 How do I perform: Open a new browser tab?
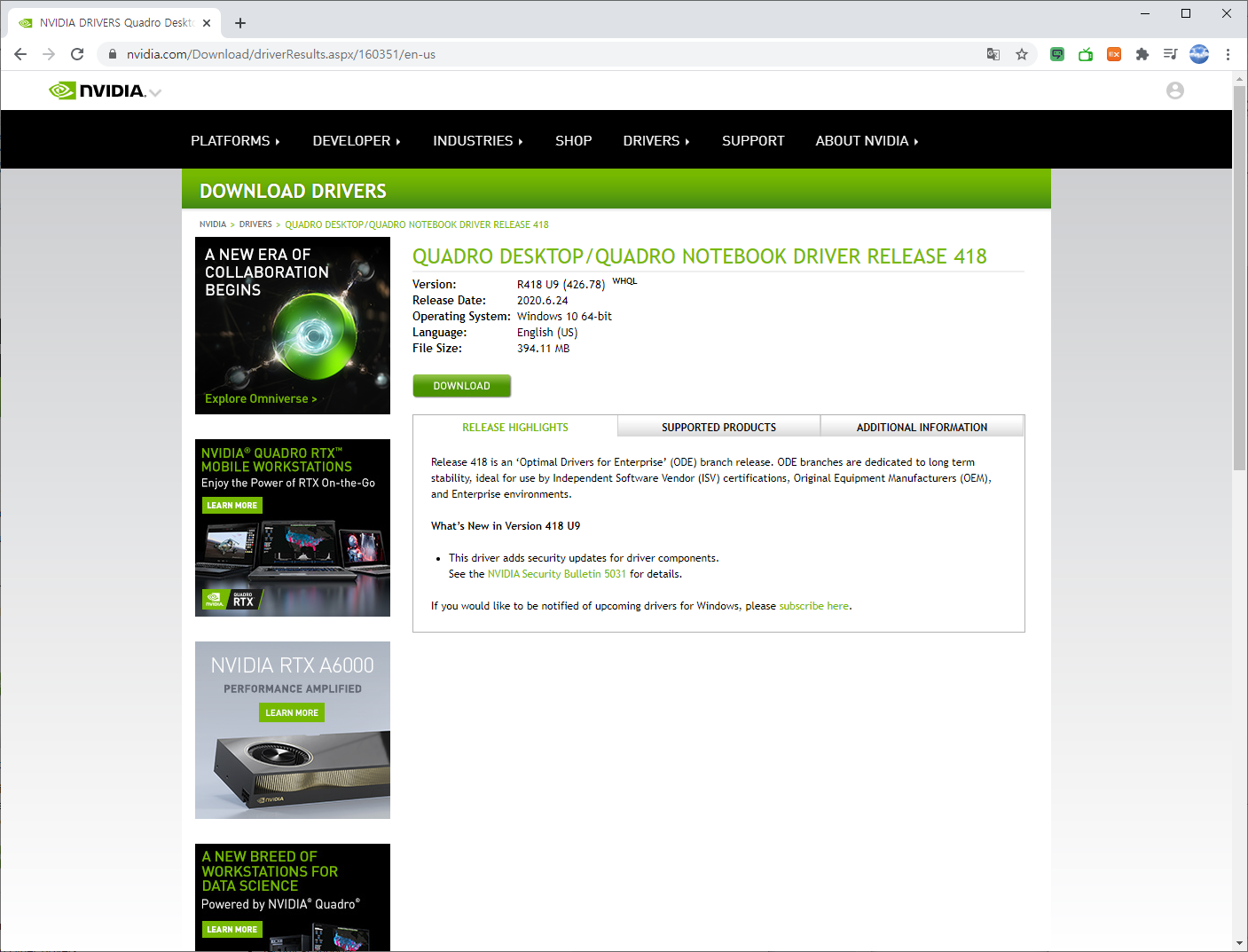[240, 23]
